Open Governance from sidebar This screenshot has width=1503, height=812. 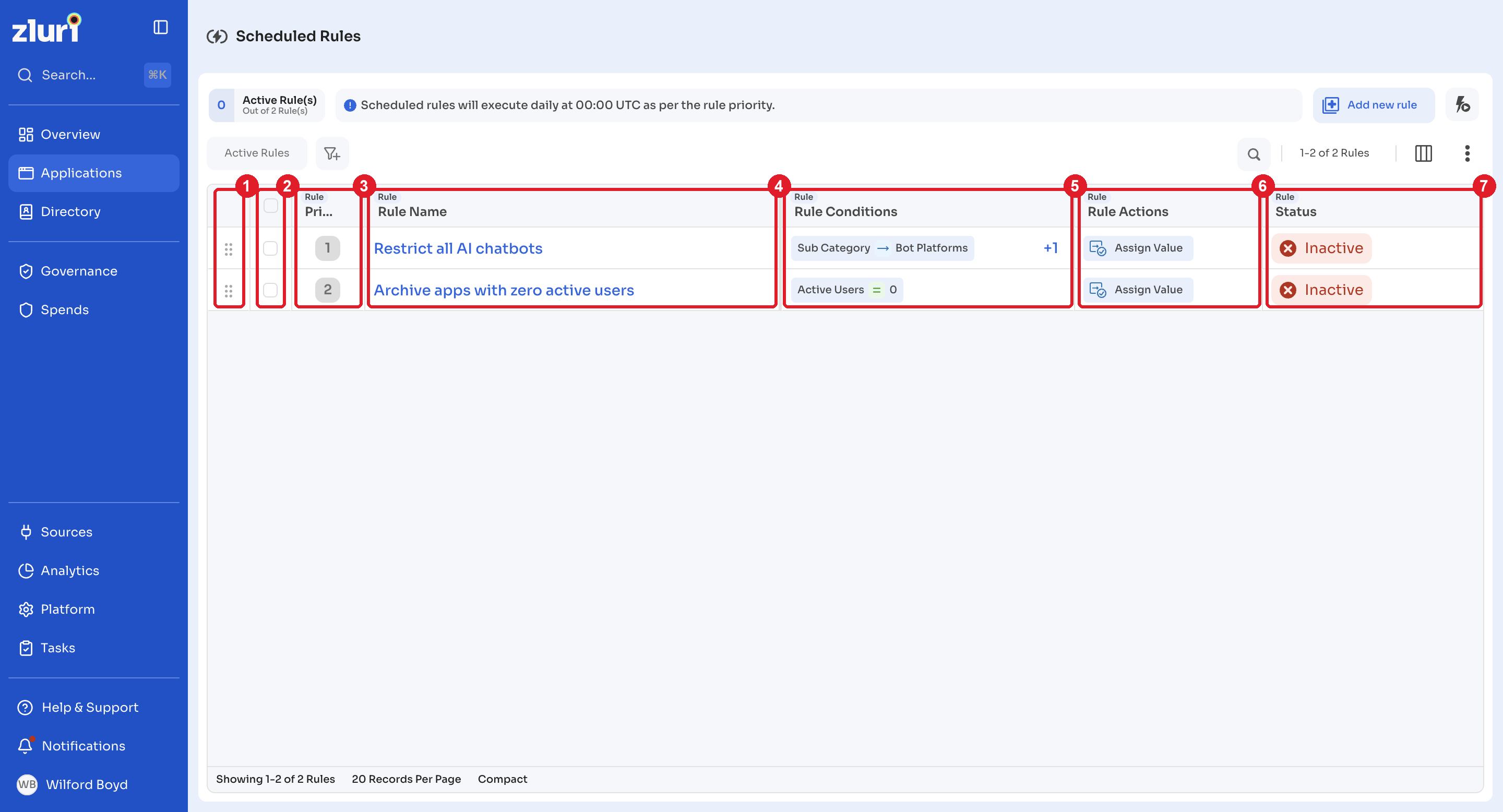coord(93,271)
